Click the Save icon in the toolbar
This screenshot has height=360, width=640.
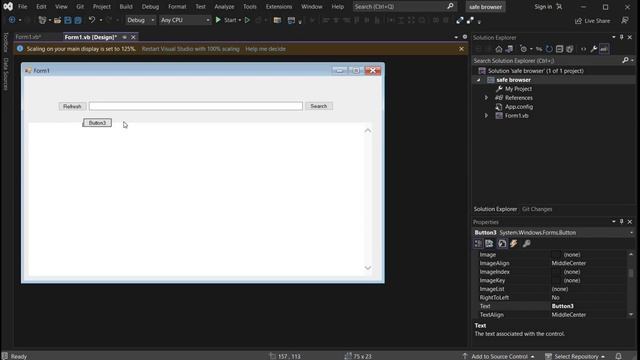tap(68, 20)
